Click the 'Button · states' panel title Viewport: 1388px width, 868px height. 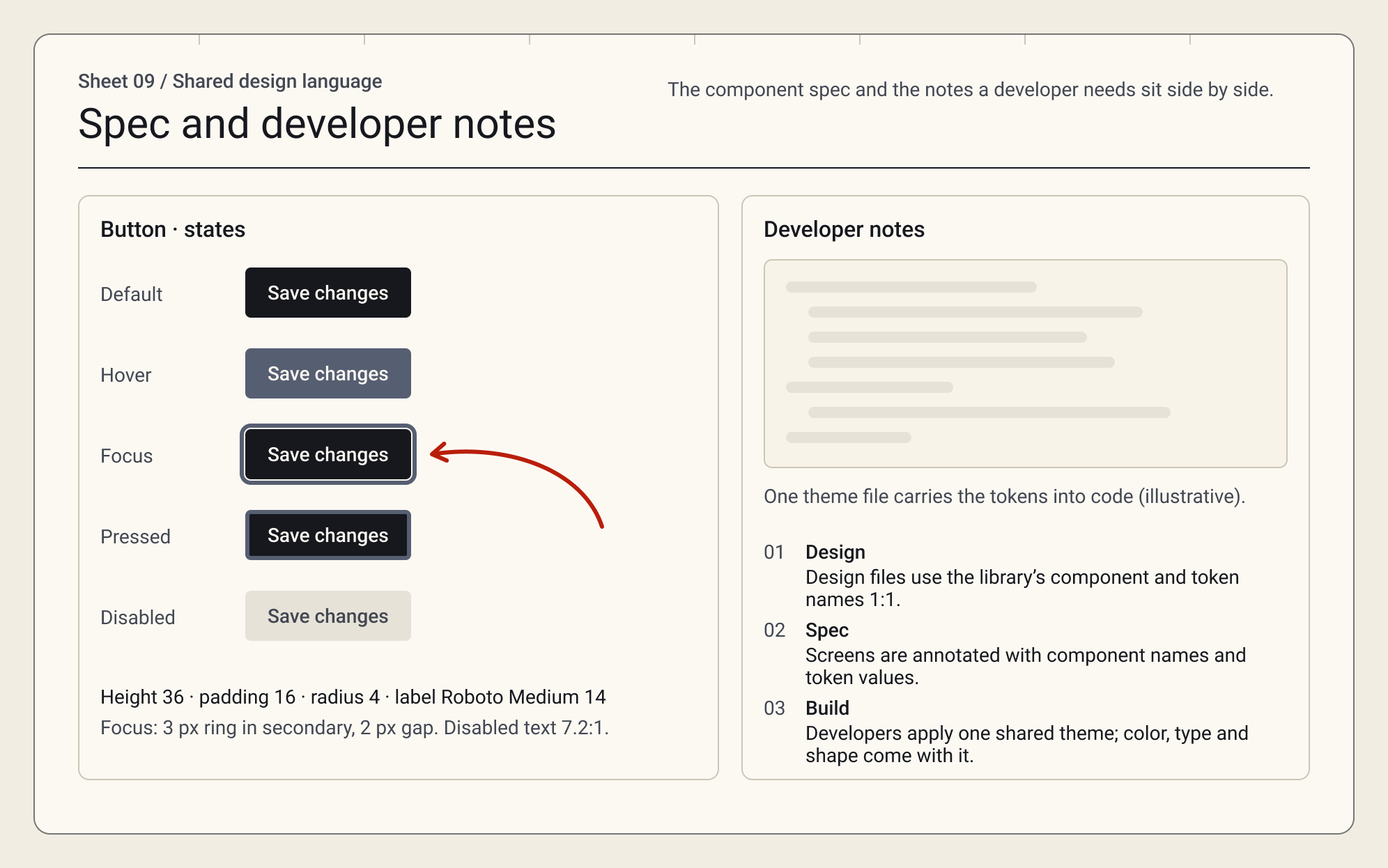(x=173, y=229)
